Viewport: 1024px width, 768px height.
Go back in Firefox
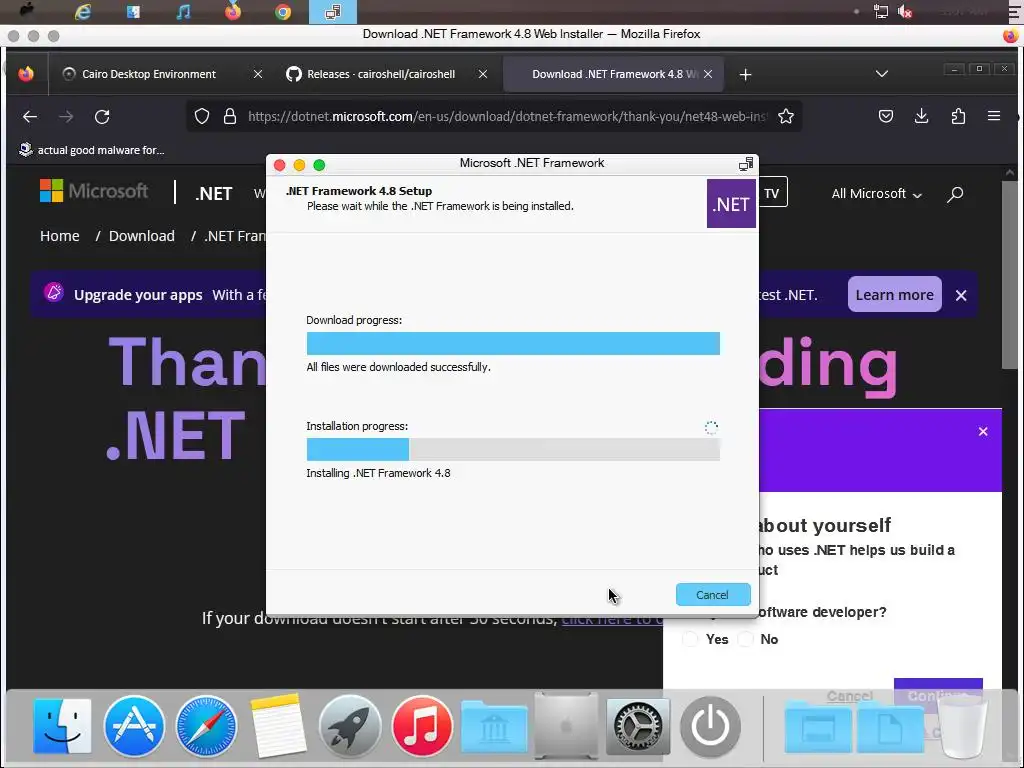[30, 117]
